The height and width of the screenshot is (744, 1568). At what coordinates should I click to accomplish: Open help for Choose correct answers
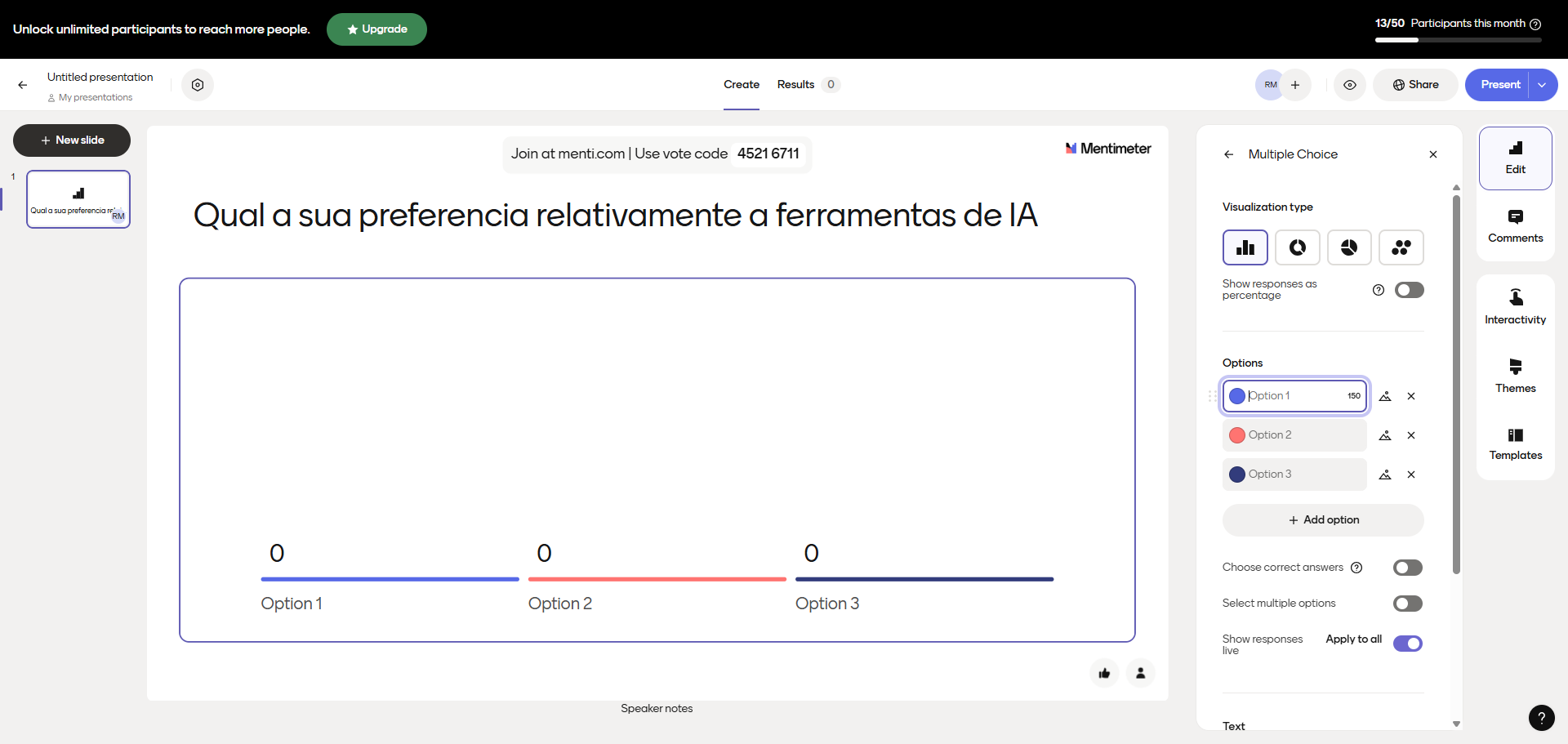click(x=1356, y=568)
